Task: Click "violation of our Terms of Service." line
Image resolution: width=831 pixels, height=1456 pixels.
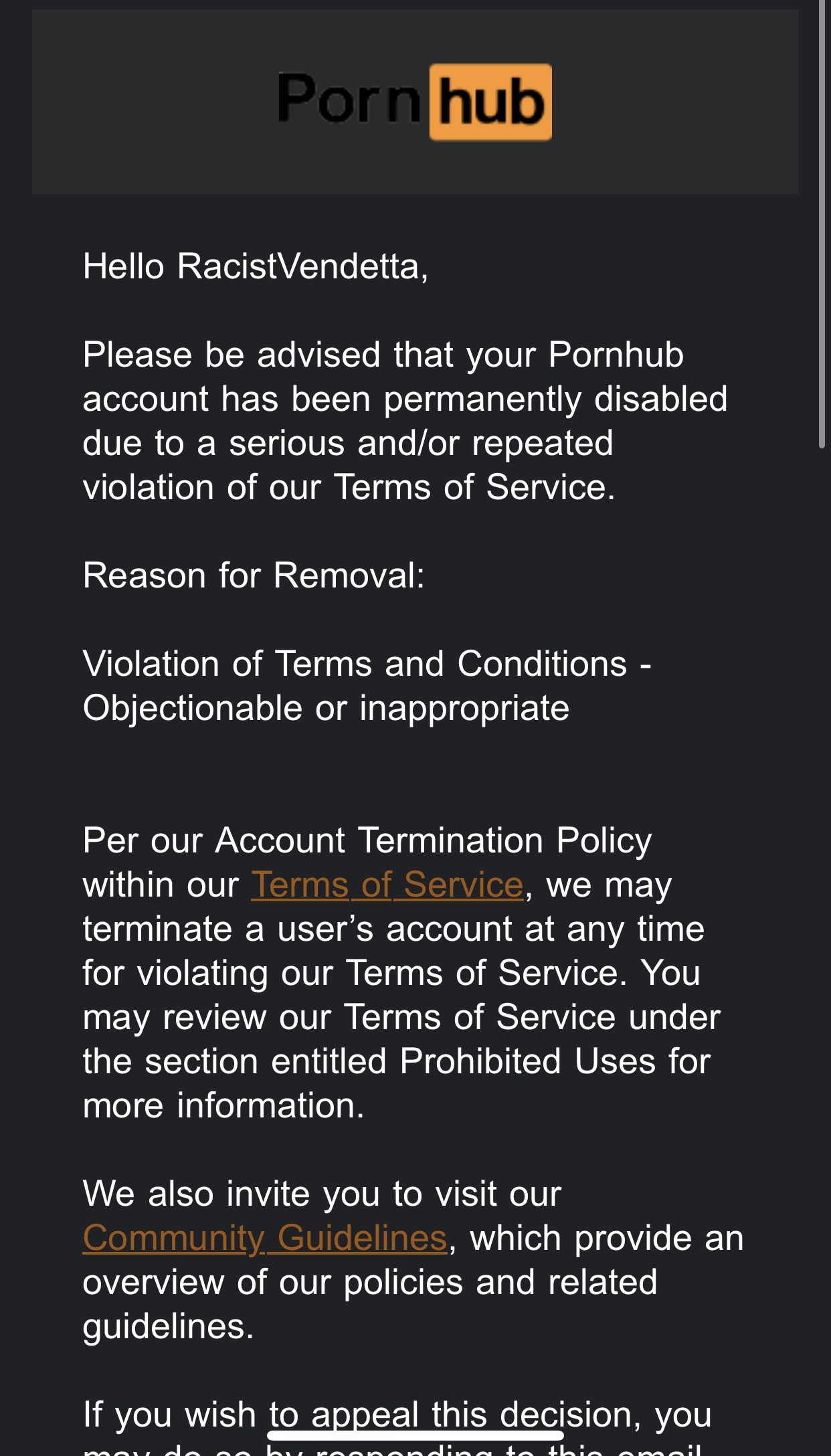Action: click(349, 487)
